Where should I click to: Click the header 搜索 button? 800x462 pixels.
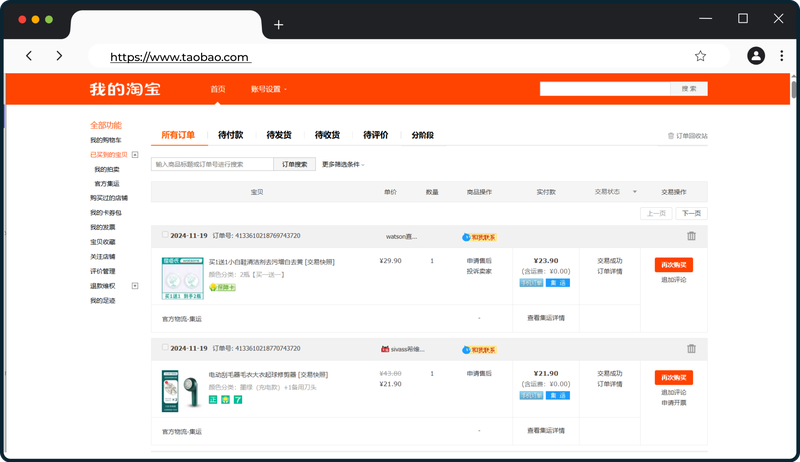tap(689, 89)
